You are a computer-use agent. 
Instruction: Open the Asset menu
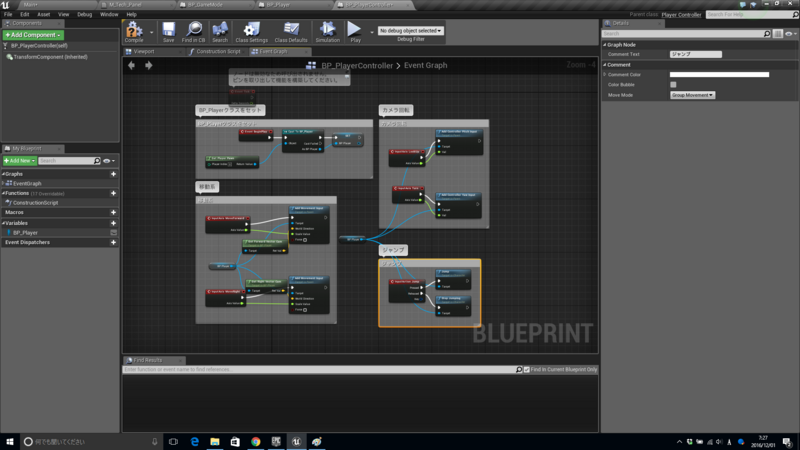point(43,14)
